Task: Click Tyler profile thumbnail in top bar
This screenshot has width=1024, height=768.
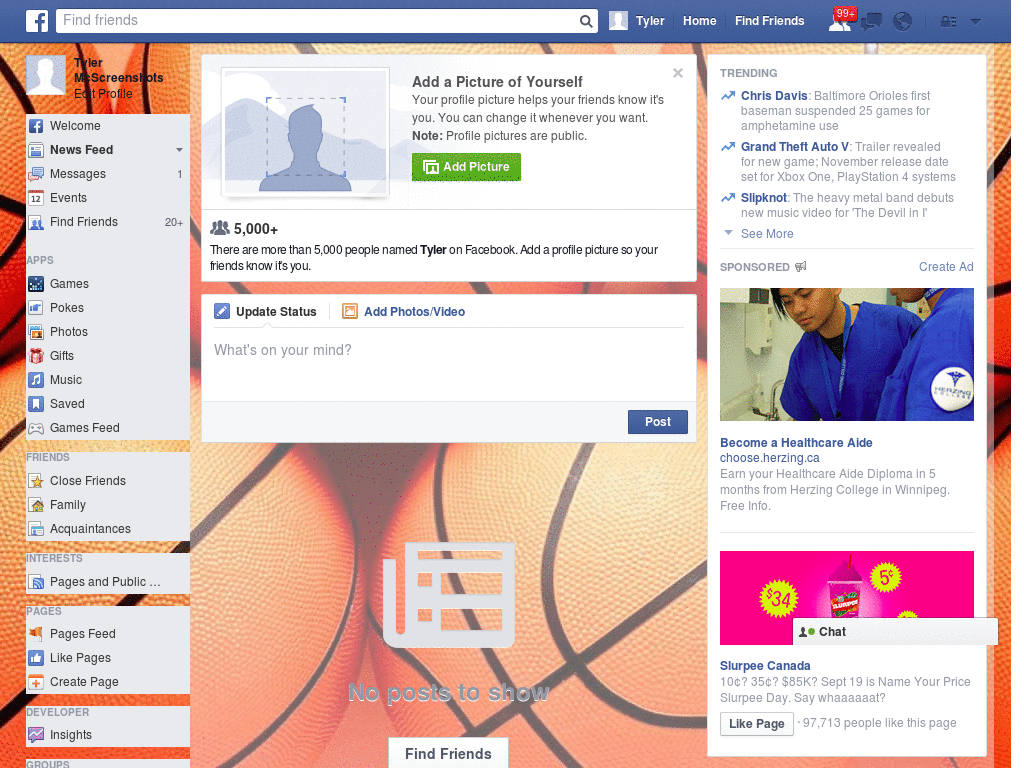Action: (x=618, y=21)
